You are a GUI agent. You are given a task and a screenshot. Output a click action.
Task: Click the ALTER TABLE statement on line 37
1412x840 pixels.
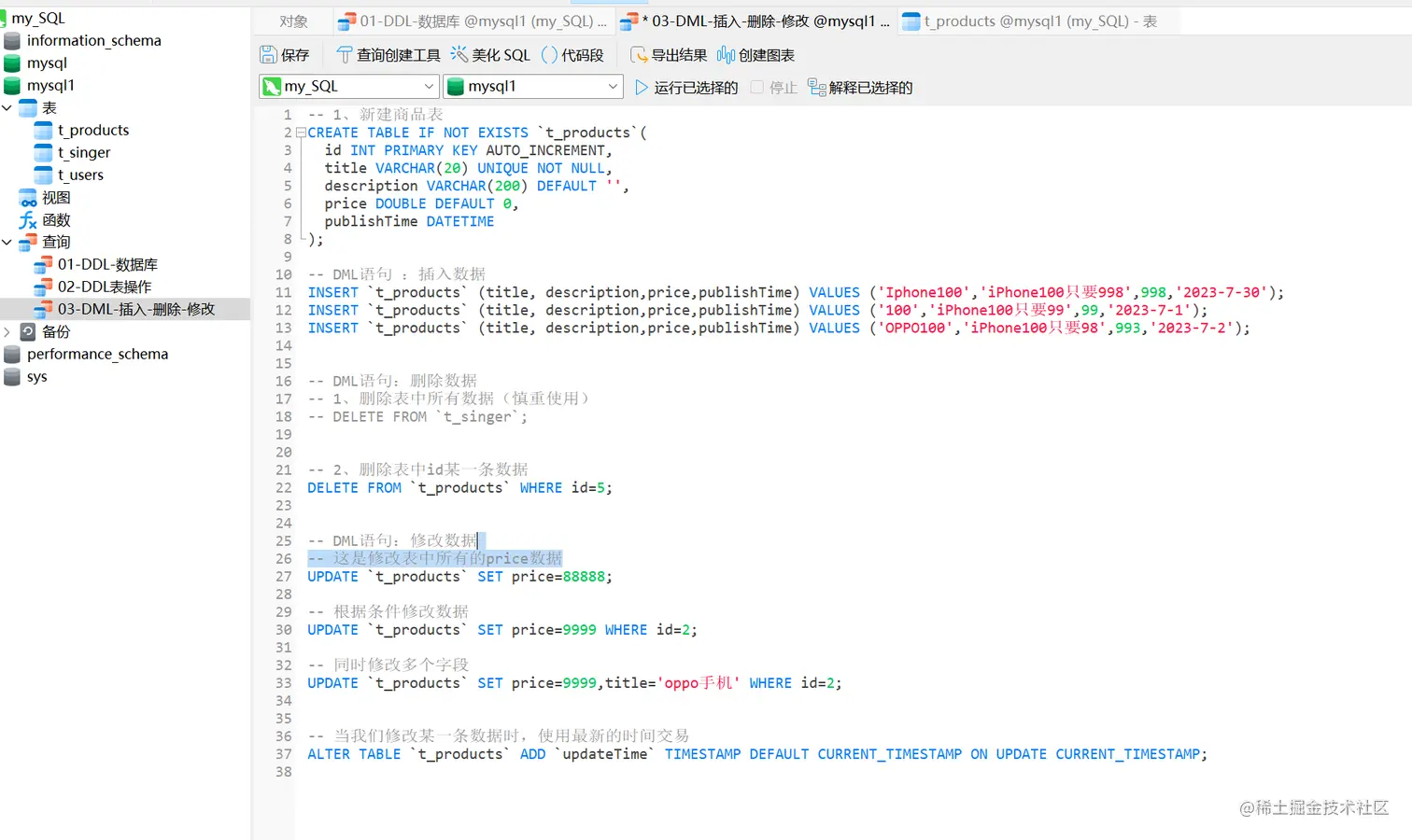coord(756,753)
